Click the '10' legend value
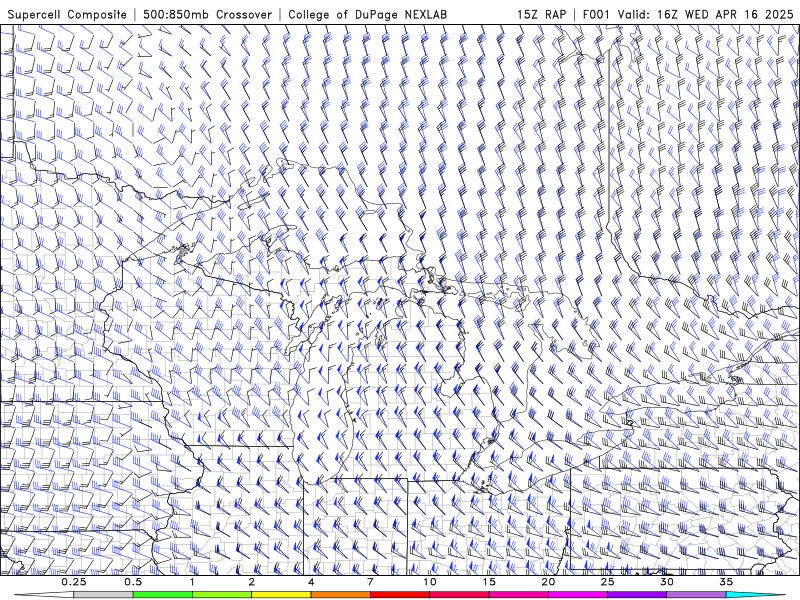This screenshot has height=600, width=800. [x=430, y=582]
